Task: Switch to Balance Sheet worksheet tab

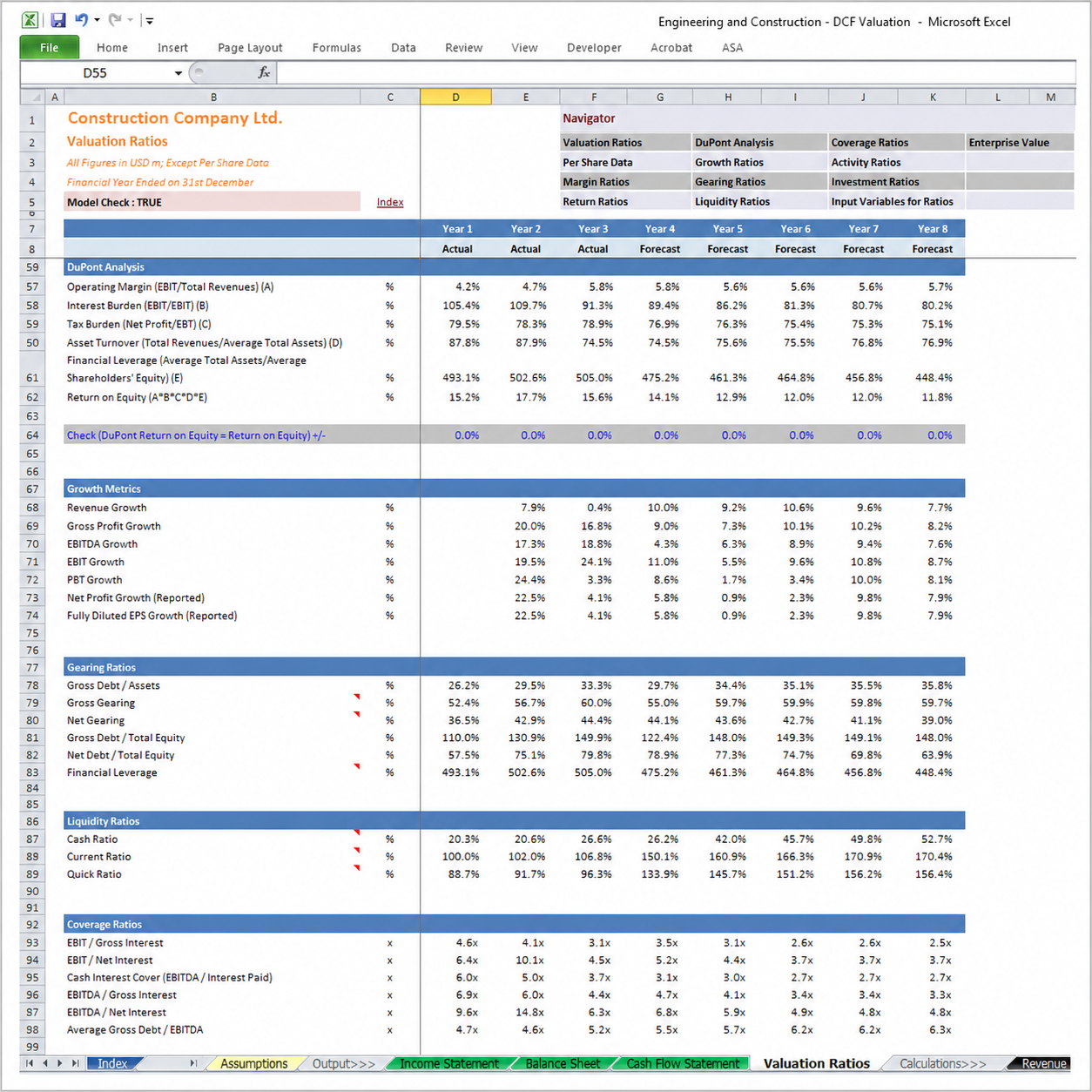Action: click(x=563, y=1063)
